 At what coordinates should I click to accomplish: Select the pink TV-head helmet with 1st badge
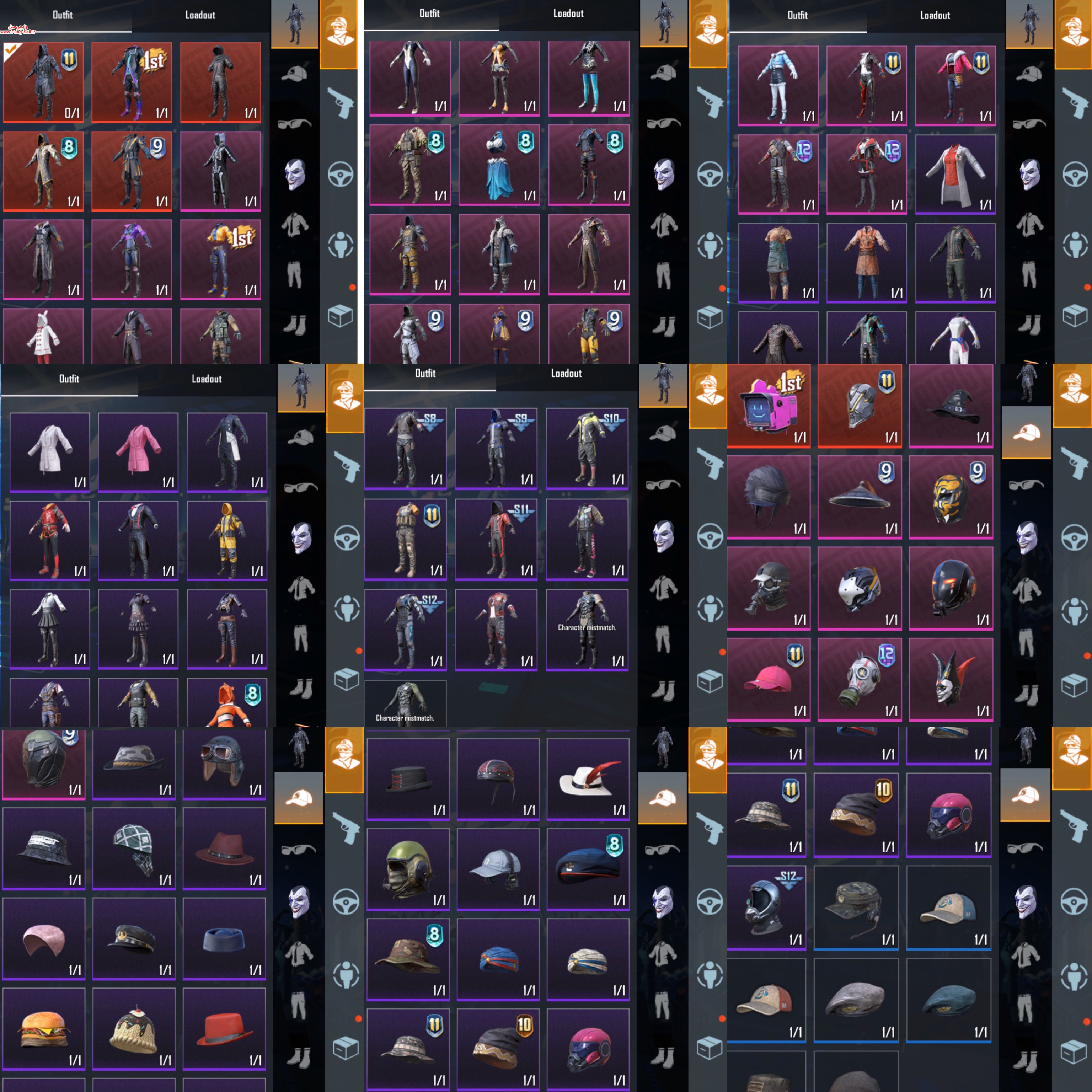pyautogui.click(x=768, y=406)
